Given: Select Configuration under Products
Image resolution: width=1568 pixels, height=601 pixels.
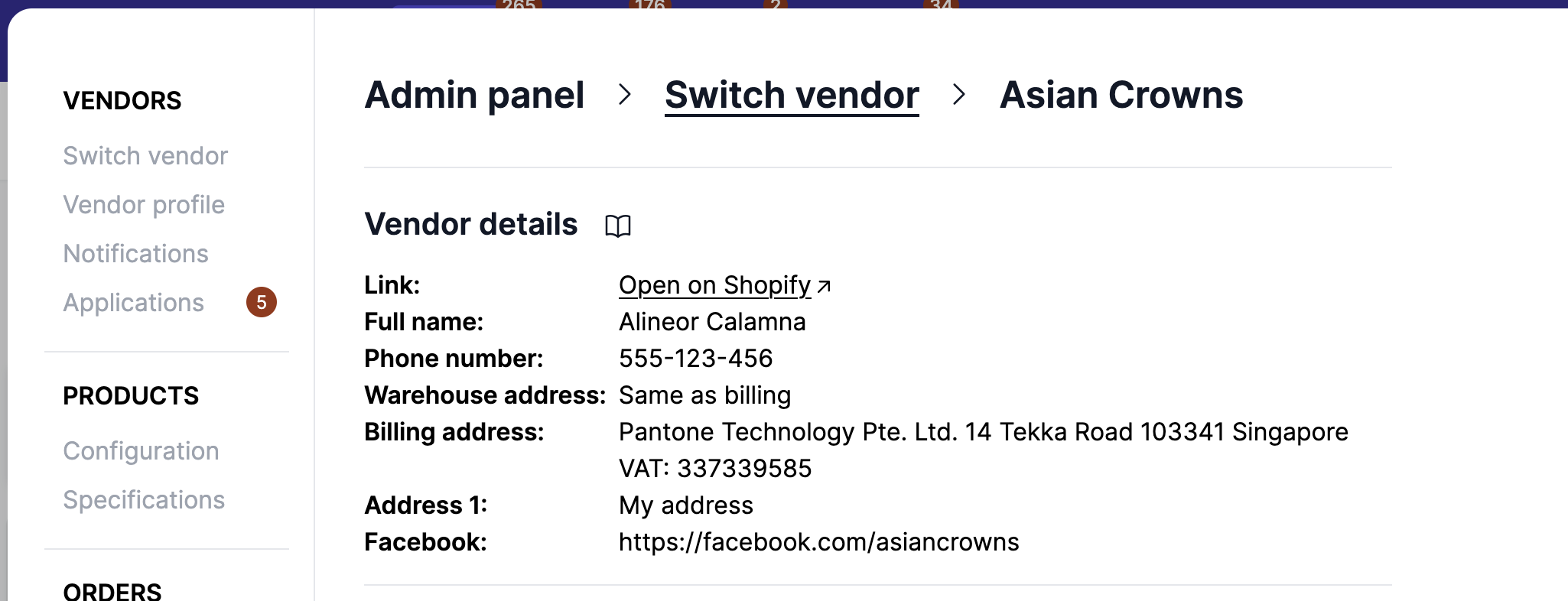Looking at the screenshot, I should pos(141,450).
